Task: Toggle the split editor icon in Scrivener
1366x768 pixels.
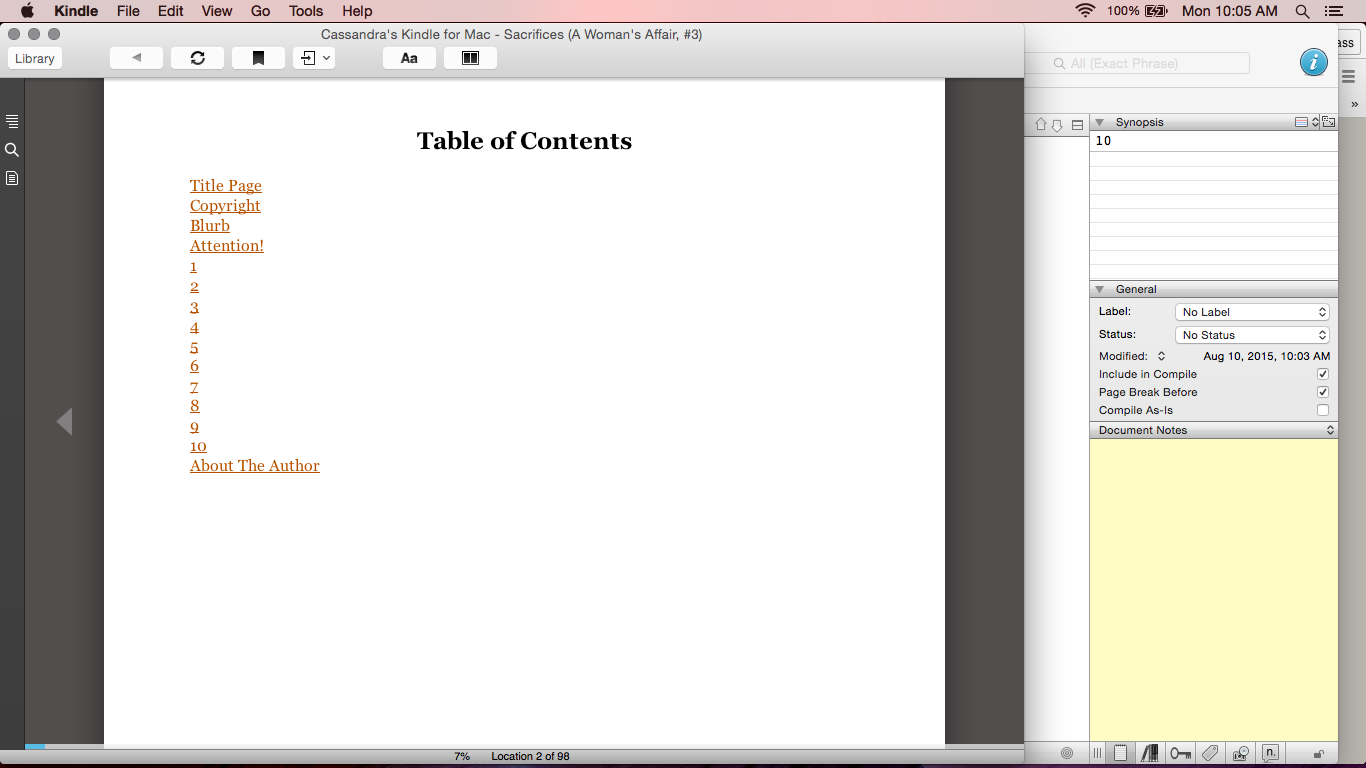Action: [1077, 125]
